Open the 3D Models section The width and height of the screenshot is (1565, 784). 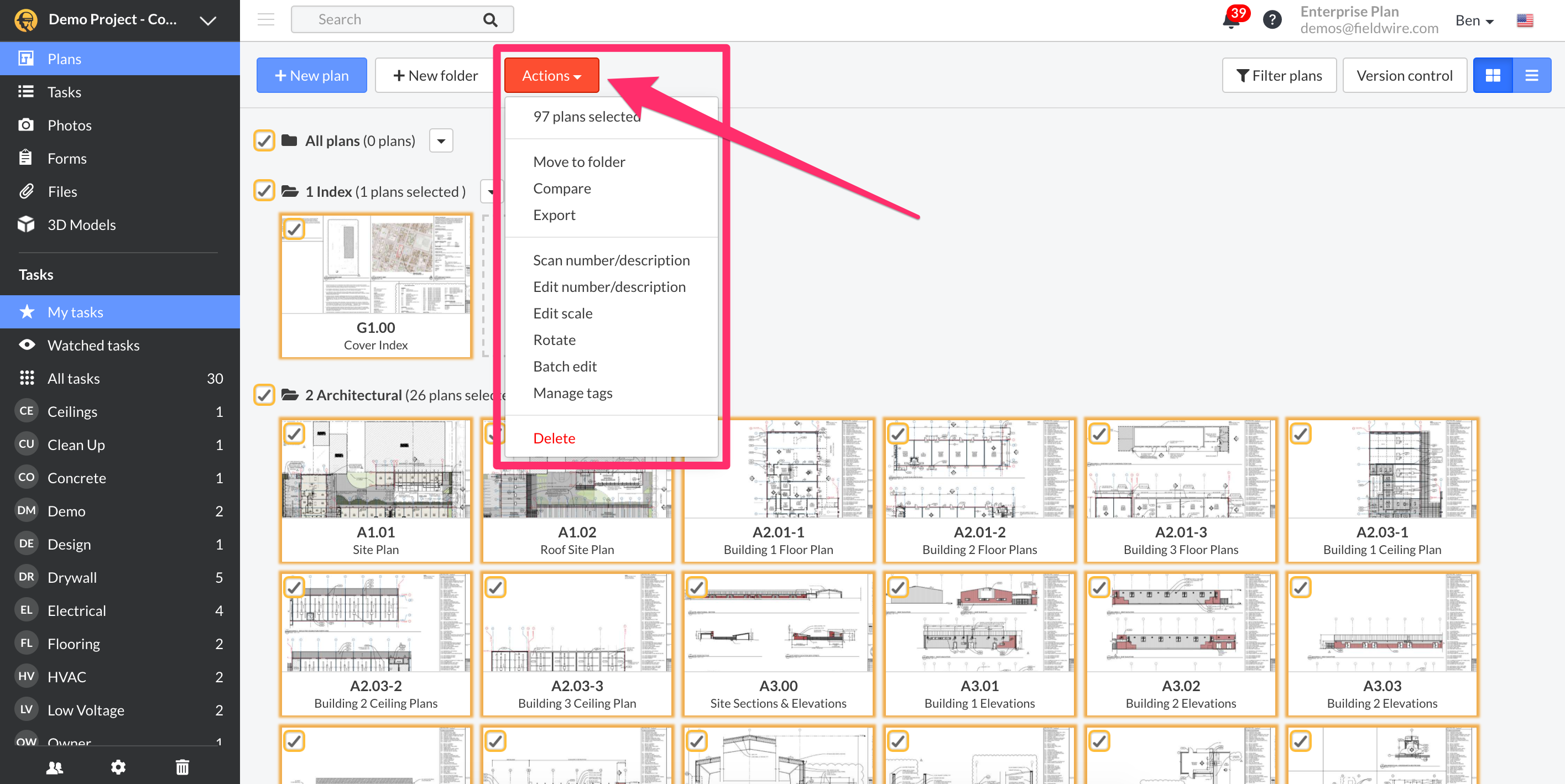click(119, 224)
